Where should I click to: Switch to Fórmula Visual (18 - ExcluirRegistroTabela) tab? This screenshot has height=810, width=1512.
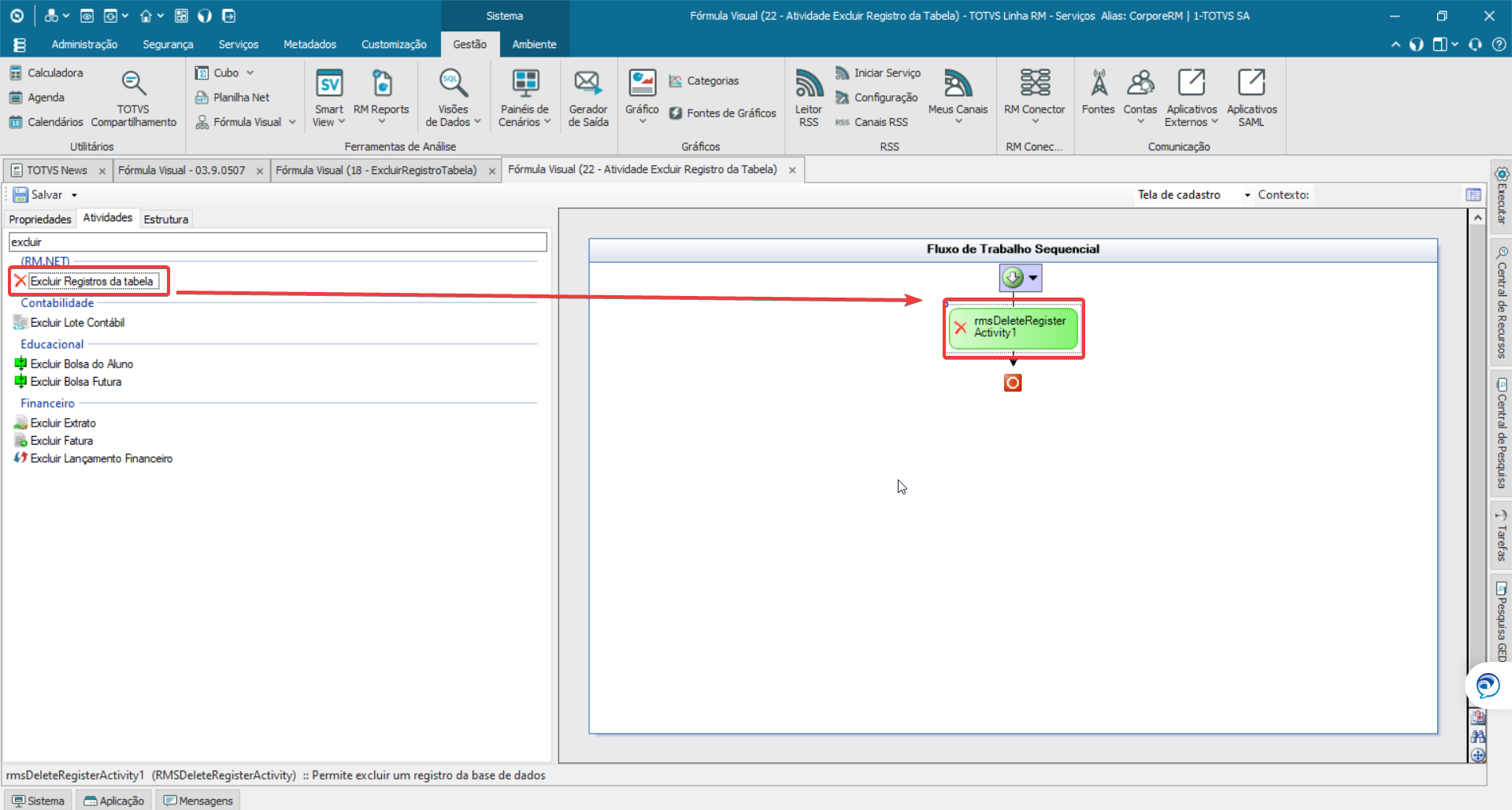point(376,170)
